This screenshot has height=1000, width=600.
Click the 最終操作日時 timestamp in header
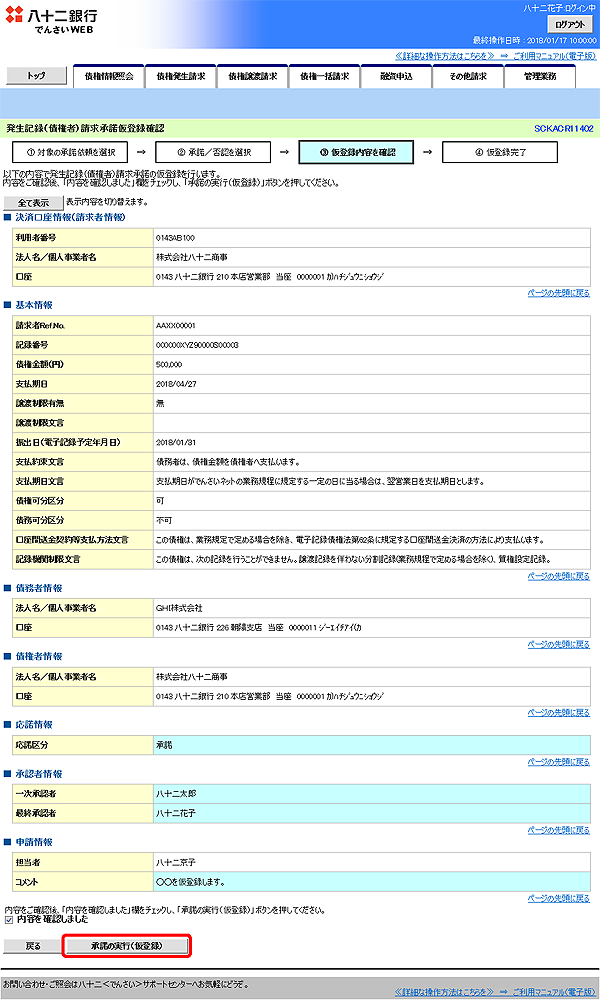pos(535,40)
